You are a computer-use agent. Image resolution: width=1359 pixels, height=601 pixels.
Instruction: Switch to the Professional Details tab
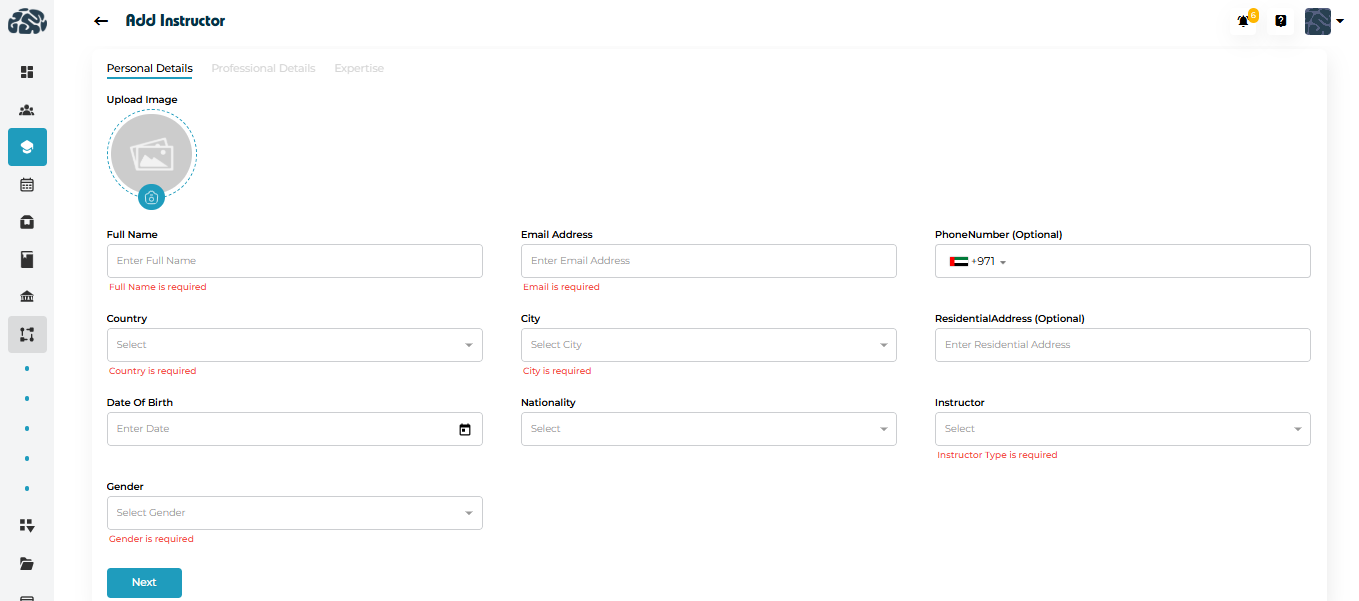263,68
